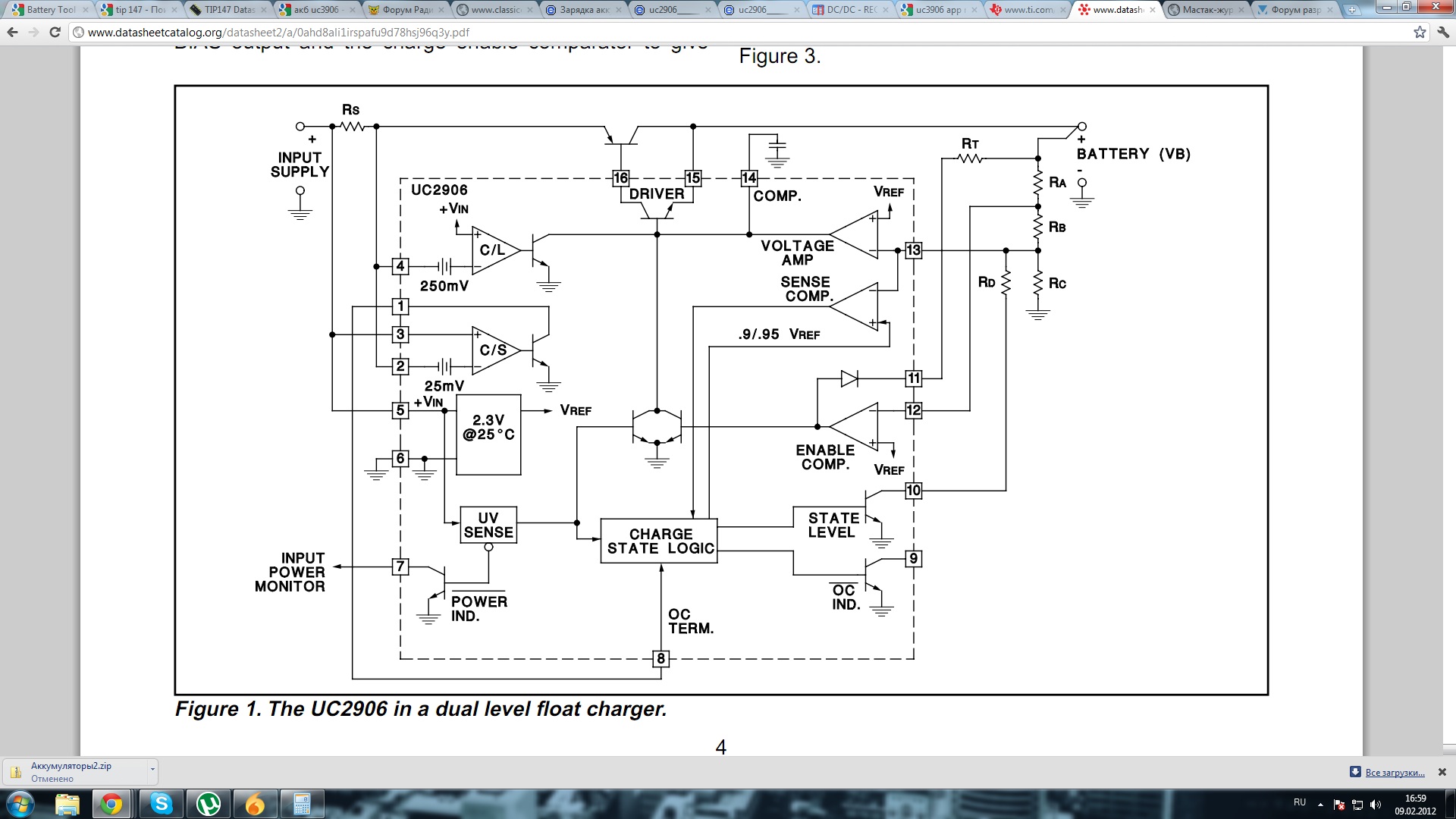The height and width of the screenshot is (819, 1456).
Task: Open Skype from the taskbar
Action: 162,804
